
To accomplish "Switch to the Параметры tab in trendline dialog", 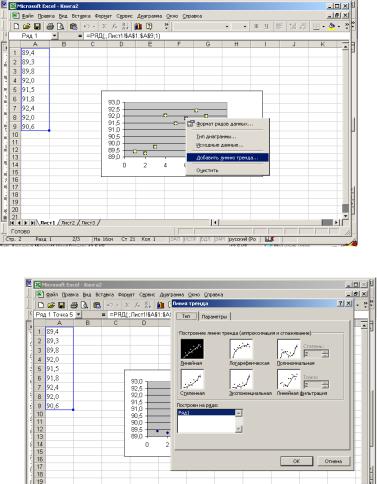I will pos(214,317).
